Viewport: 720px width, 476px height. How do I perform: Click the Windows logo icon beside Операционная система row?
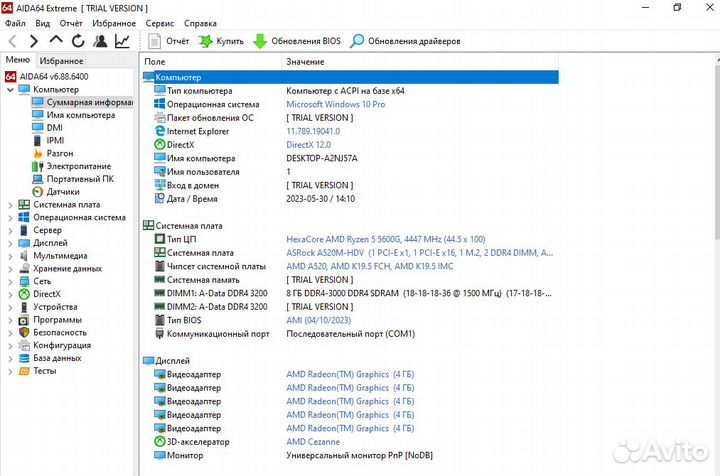click(159, 104)
